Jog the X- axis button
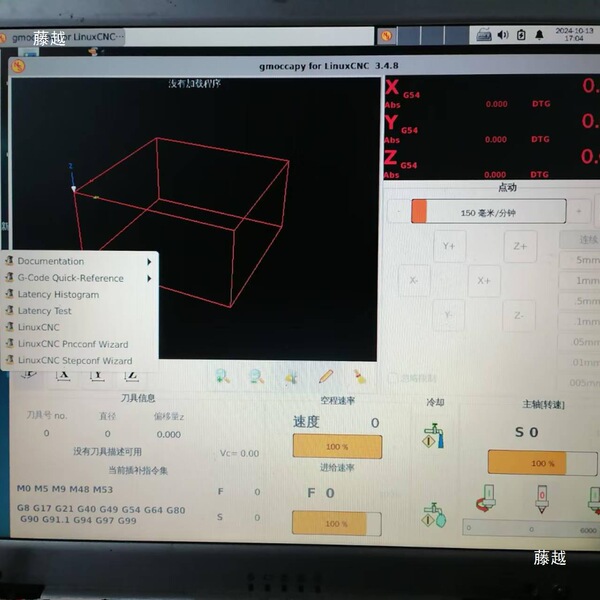Viewport: 600px width, 600px height. click(x=414, y=280)
